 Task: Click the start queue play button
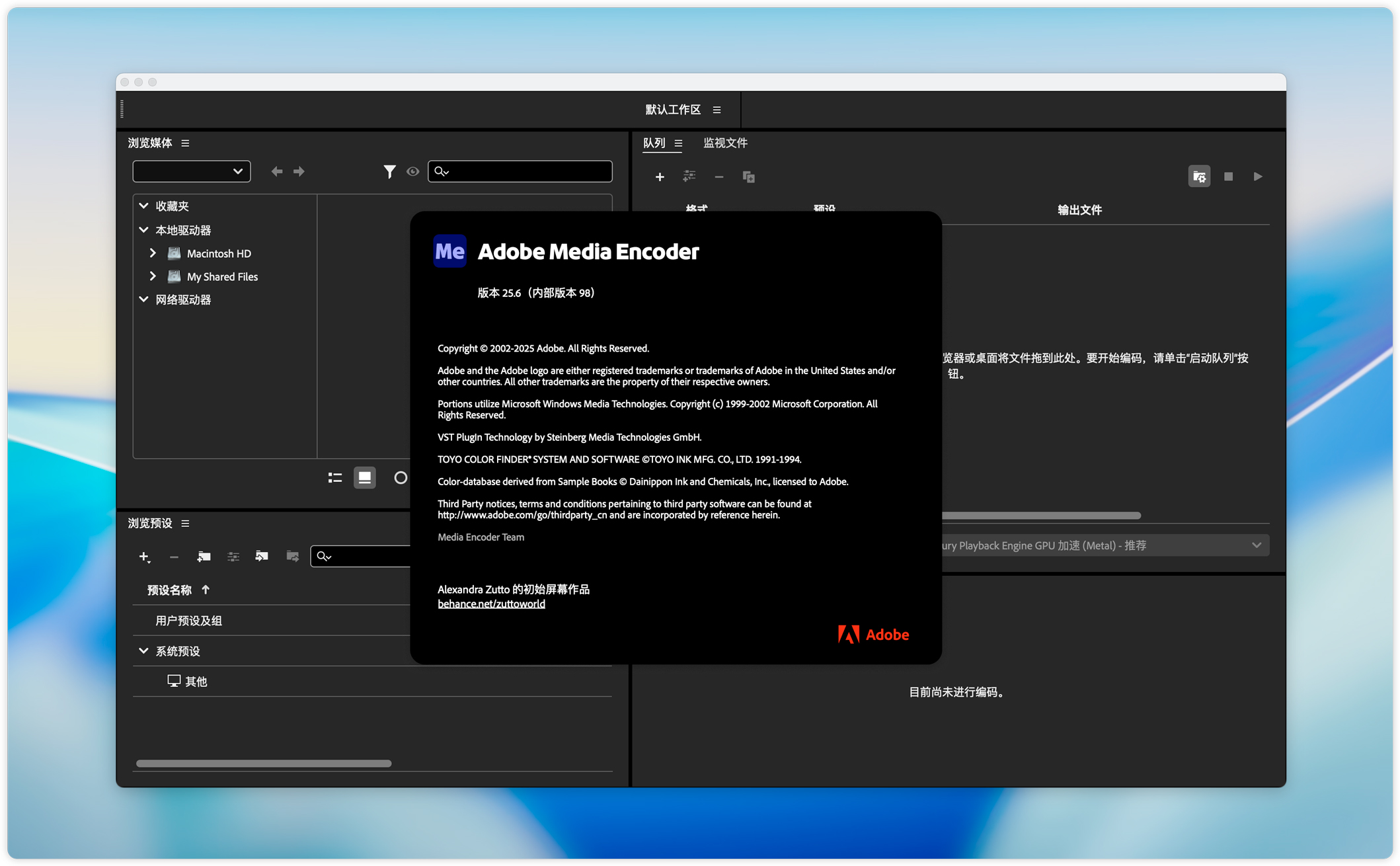pyautogui.click(x=1257, y=177)
